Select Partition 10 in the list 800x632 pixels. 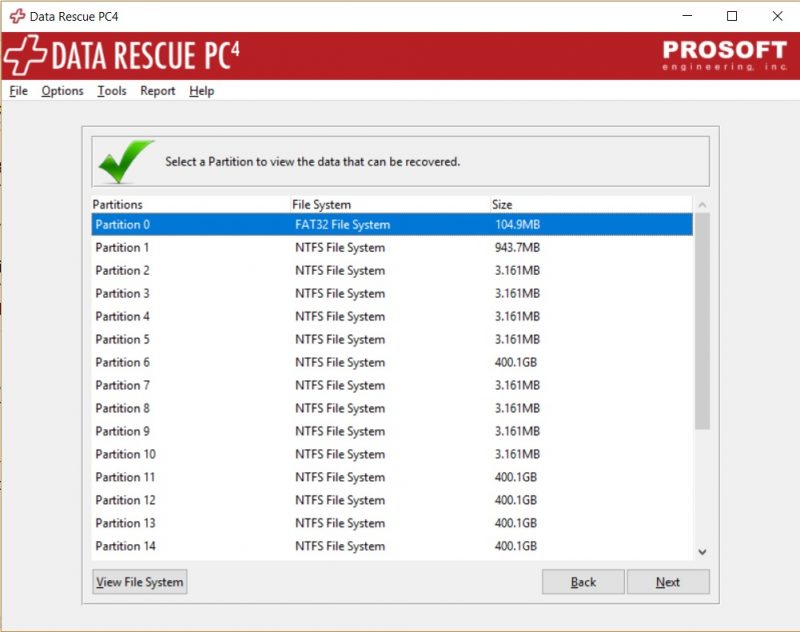point(392,454)
